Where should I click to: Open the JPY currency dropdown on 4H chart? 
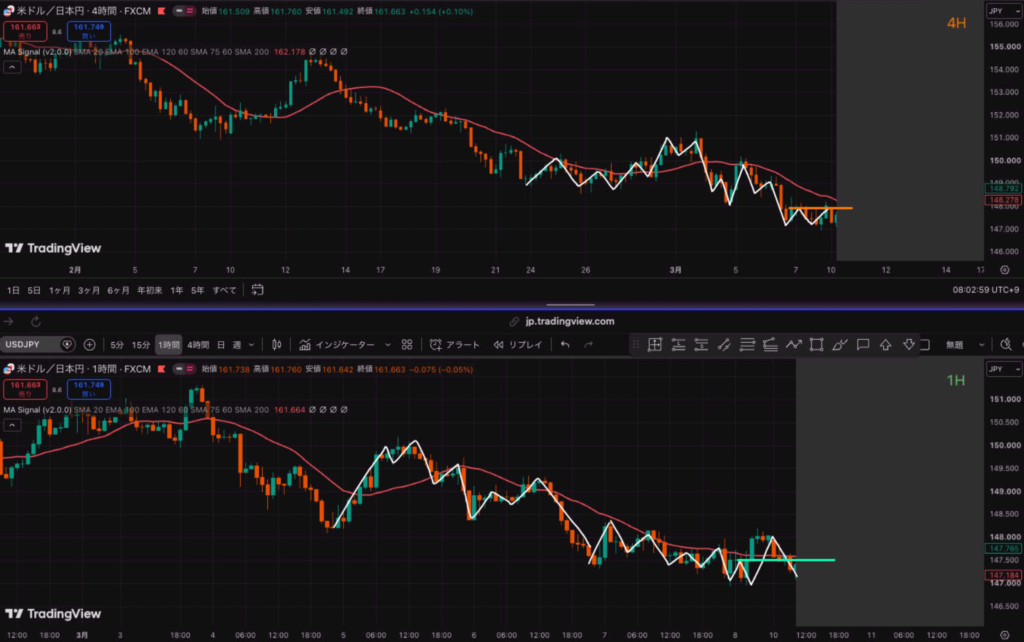1004,11
